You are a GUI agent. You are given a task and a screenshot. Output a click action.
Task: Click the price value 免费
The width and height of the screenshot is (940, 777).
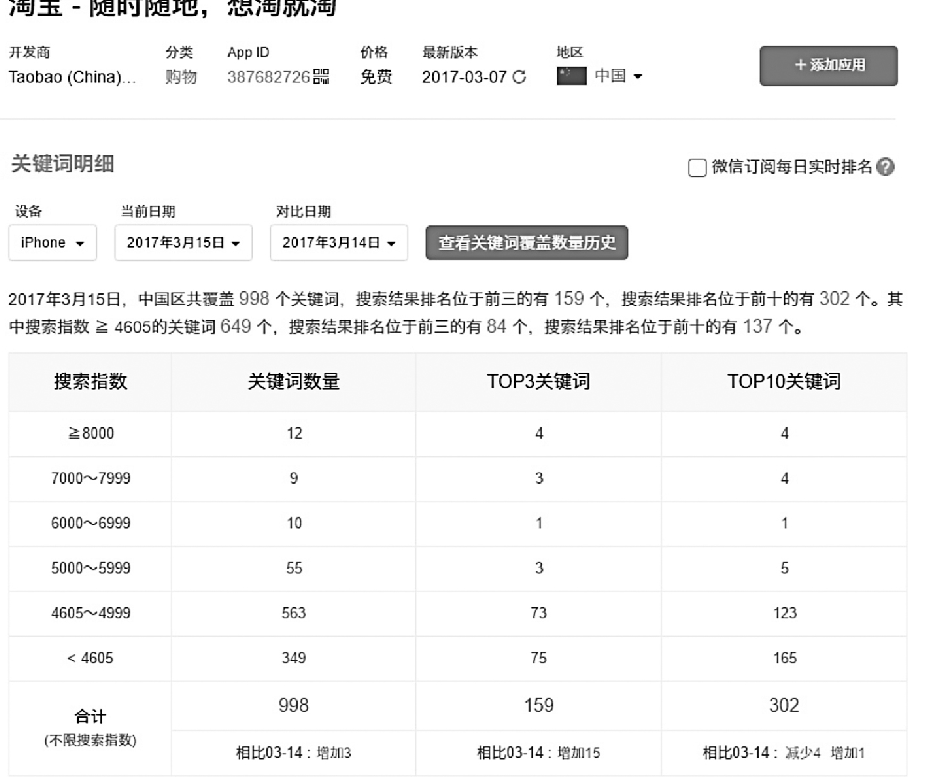[x=376, y=77]
